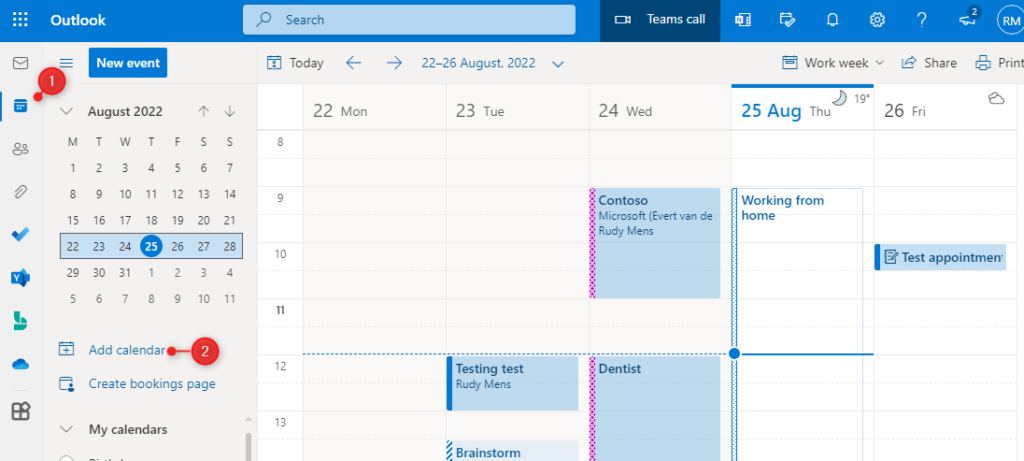Open the notifications bell
The width and height of the screenshot is (1024, 461).
click(x=832, y=20)
